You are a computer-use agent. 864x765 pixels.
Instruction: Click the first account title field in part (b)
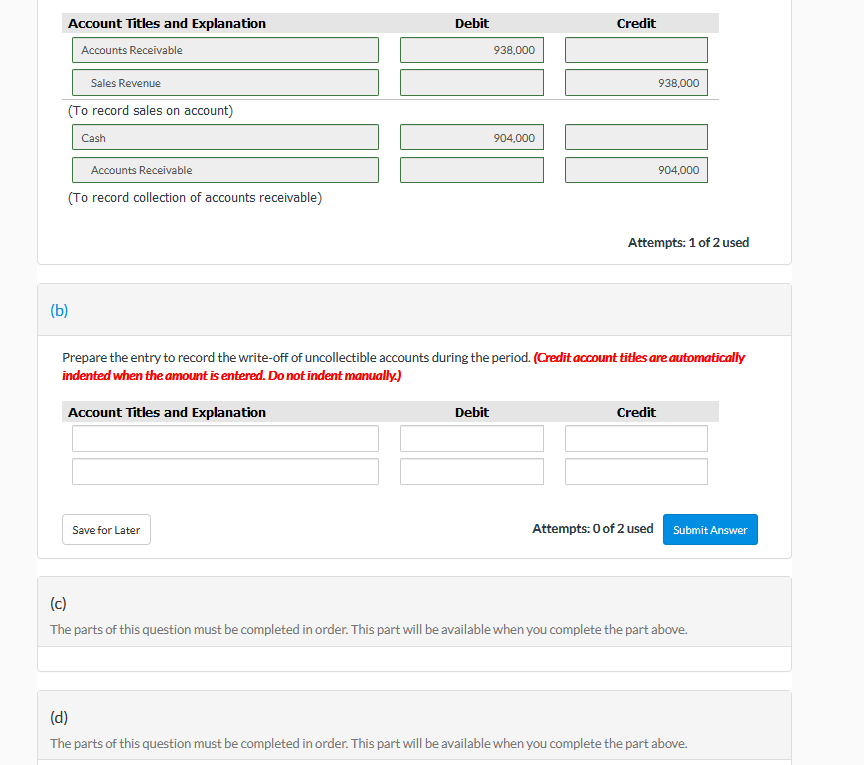click(225, 438)
